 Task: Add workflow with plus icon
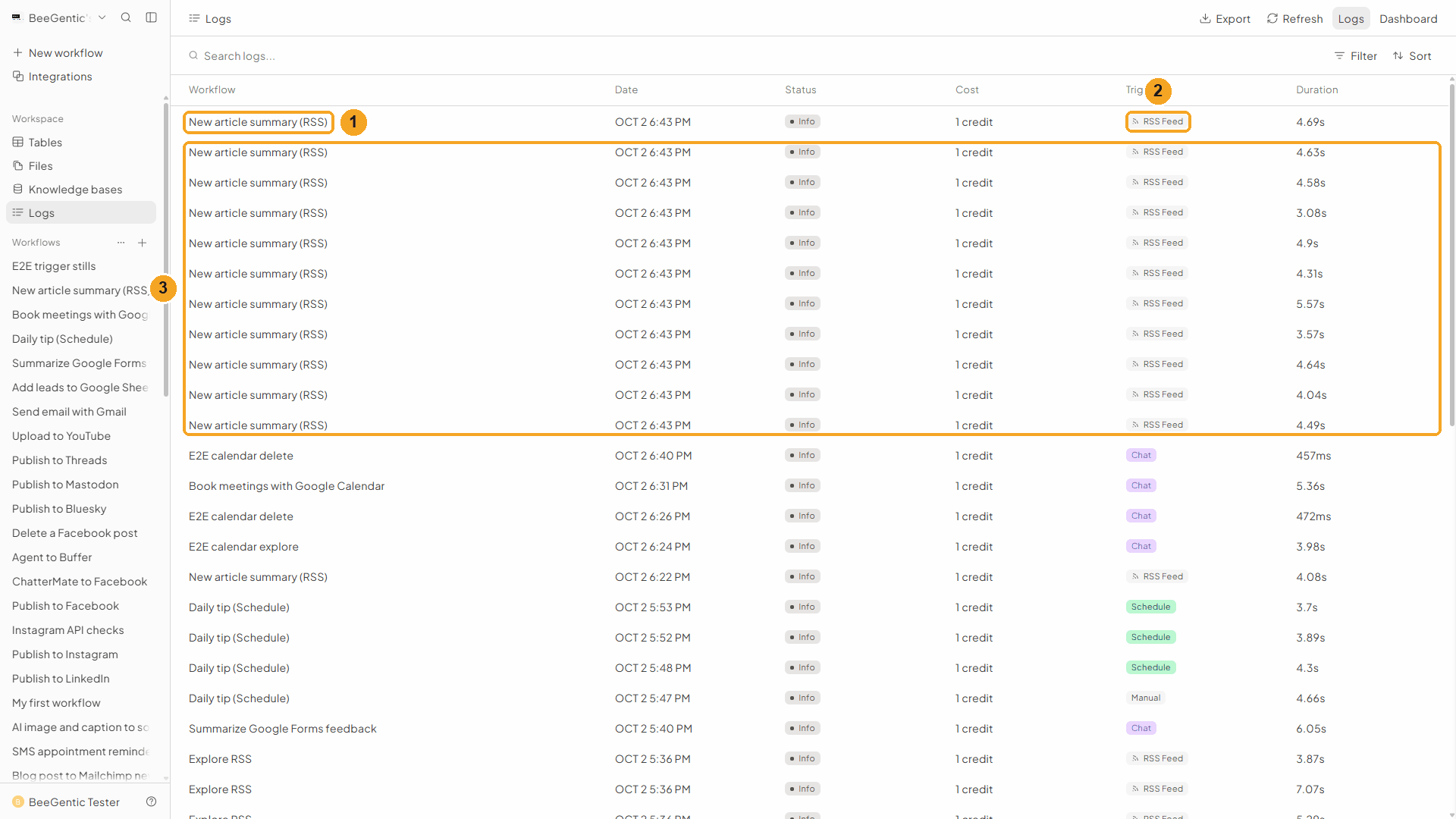point(142,243)
